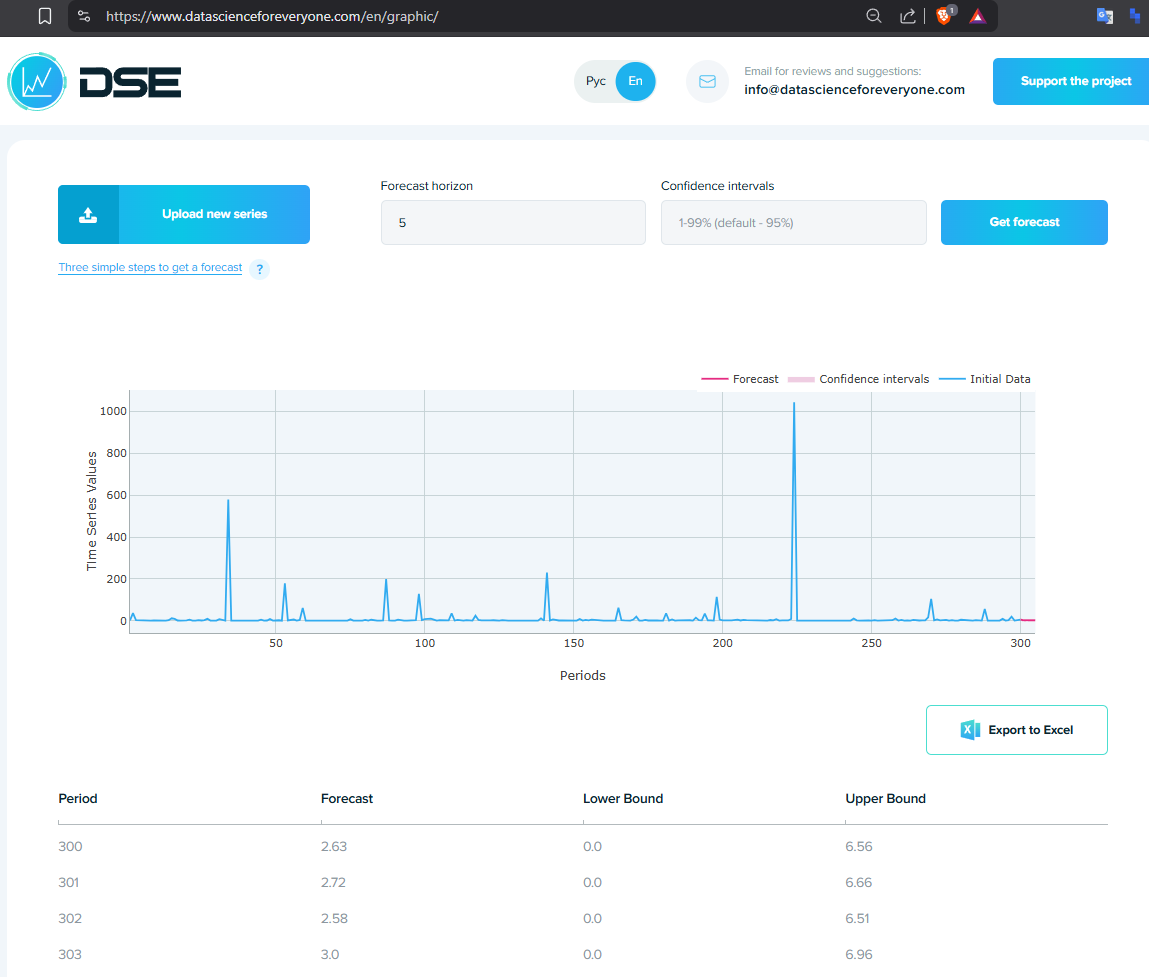This screenshot has width=1149, height=977.
Task: Click the Lower Bound column header
Action: (623, 798)
